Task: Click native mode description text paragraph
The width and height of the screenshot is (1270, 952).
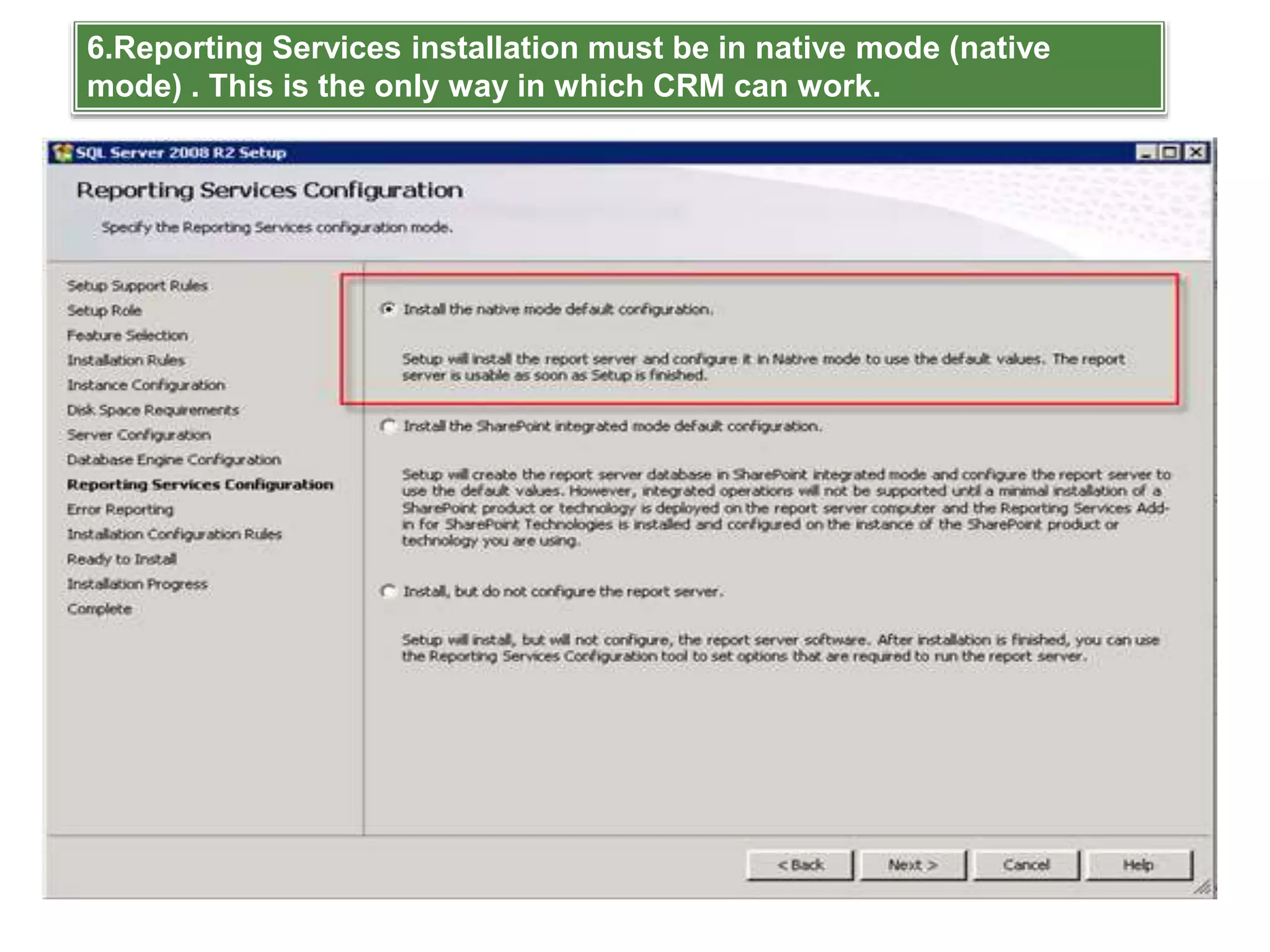Action: (763, 367)
